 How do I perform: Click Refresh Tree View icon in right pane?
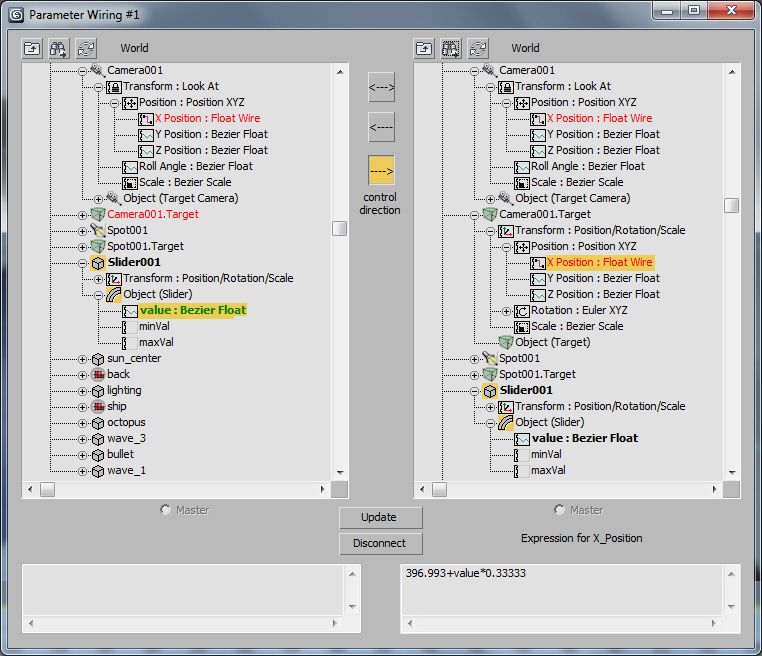click(478, 48)
